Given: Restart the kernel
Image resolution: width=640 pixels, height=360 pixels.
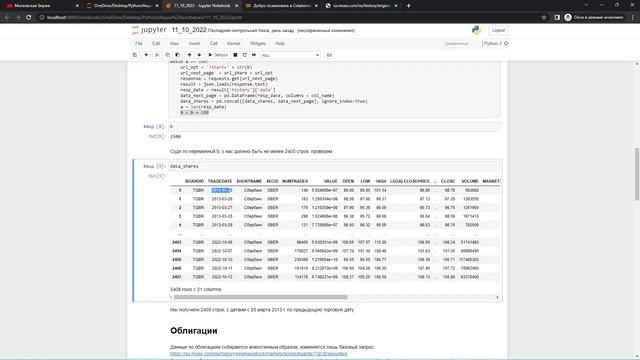Looking at the screenshot, I should 244,55.
